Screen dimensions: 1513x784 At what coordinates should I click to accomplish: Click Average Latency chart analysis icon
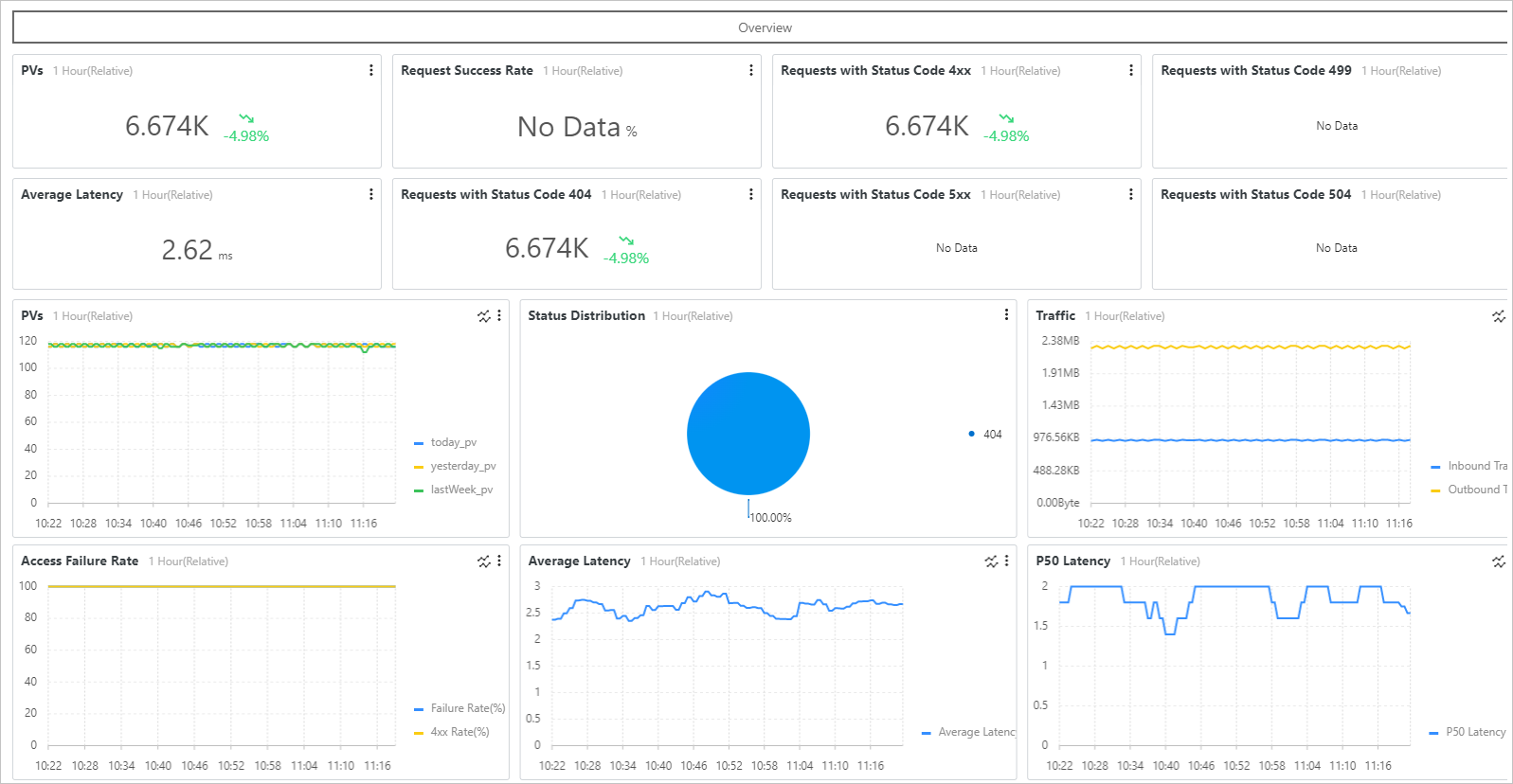pos(991,561)
